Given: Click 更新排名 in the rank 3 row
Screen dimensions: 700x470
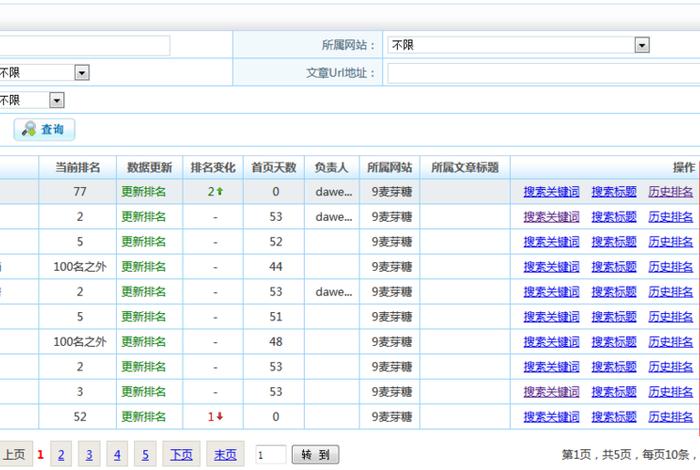Looking at the screenshot, I should coord(144,392).
